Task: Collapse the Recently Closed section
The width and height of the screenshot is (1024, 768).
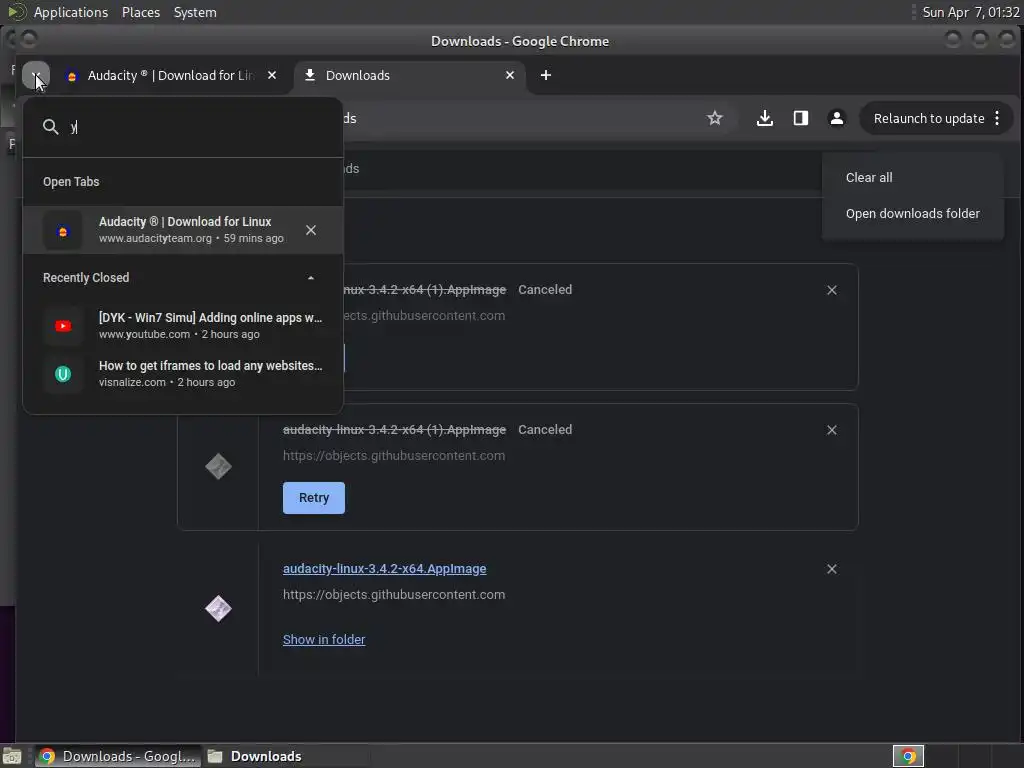Action: 311,278
